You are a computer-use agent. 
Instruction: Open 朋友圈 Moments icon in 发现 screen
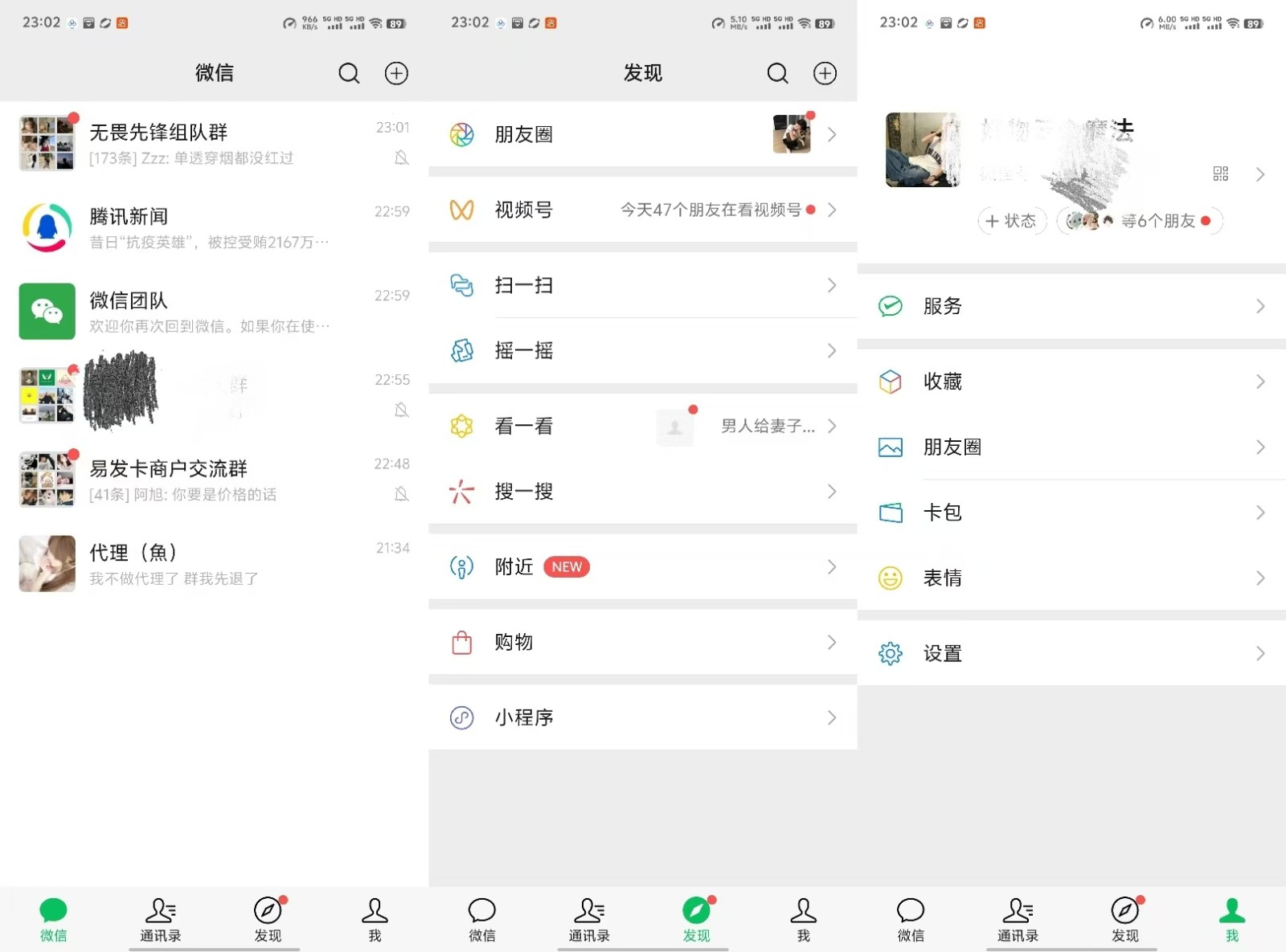461,134
